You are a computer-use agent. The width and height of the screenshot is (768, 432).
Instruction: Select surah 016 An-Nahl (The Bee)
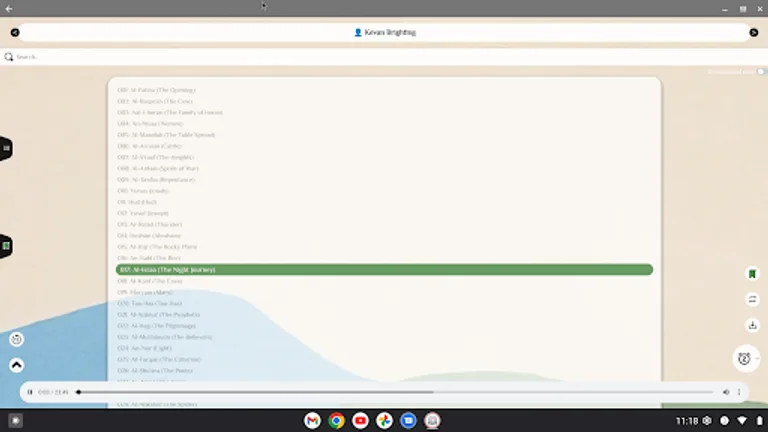[149, 258]
